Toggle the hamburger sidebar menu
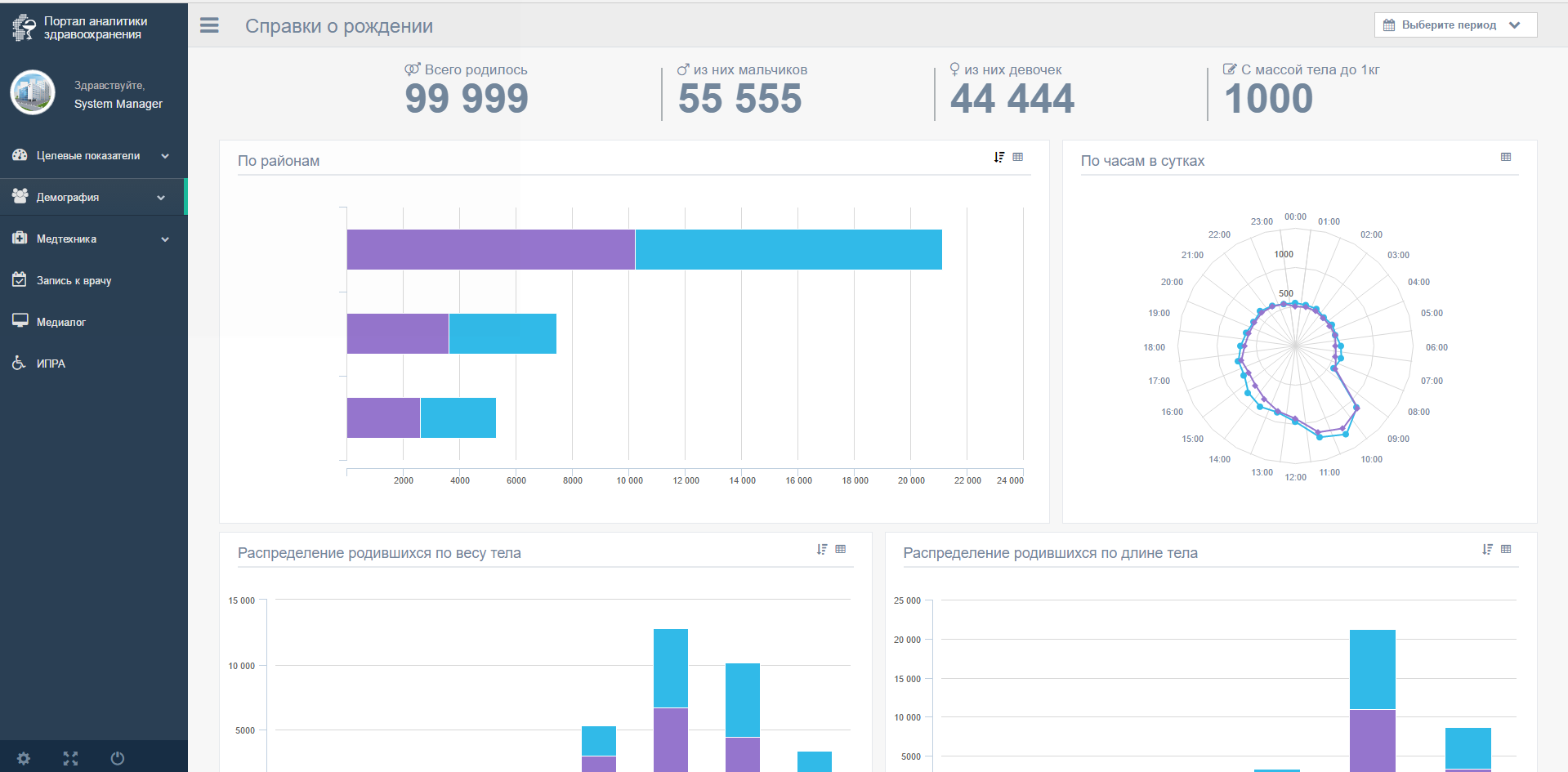 pos(209,25)
